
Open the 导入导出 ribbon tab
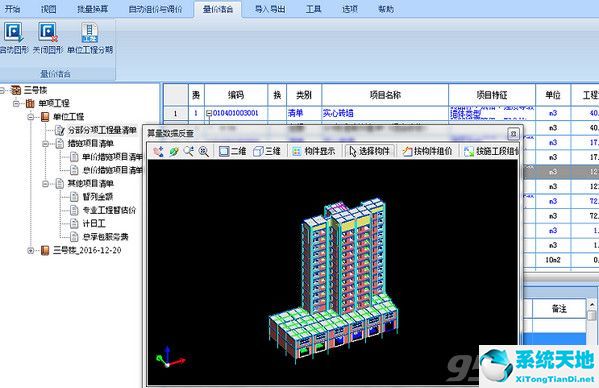pos(270,9)
